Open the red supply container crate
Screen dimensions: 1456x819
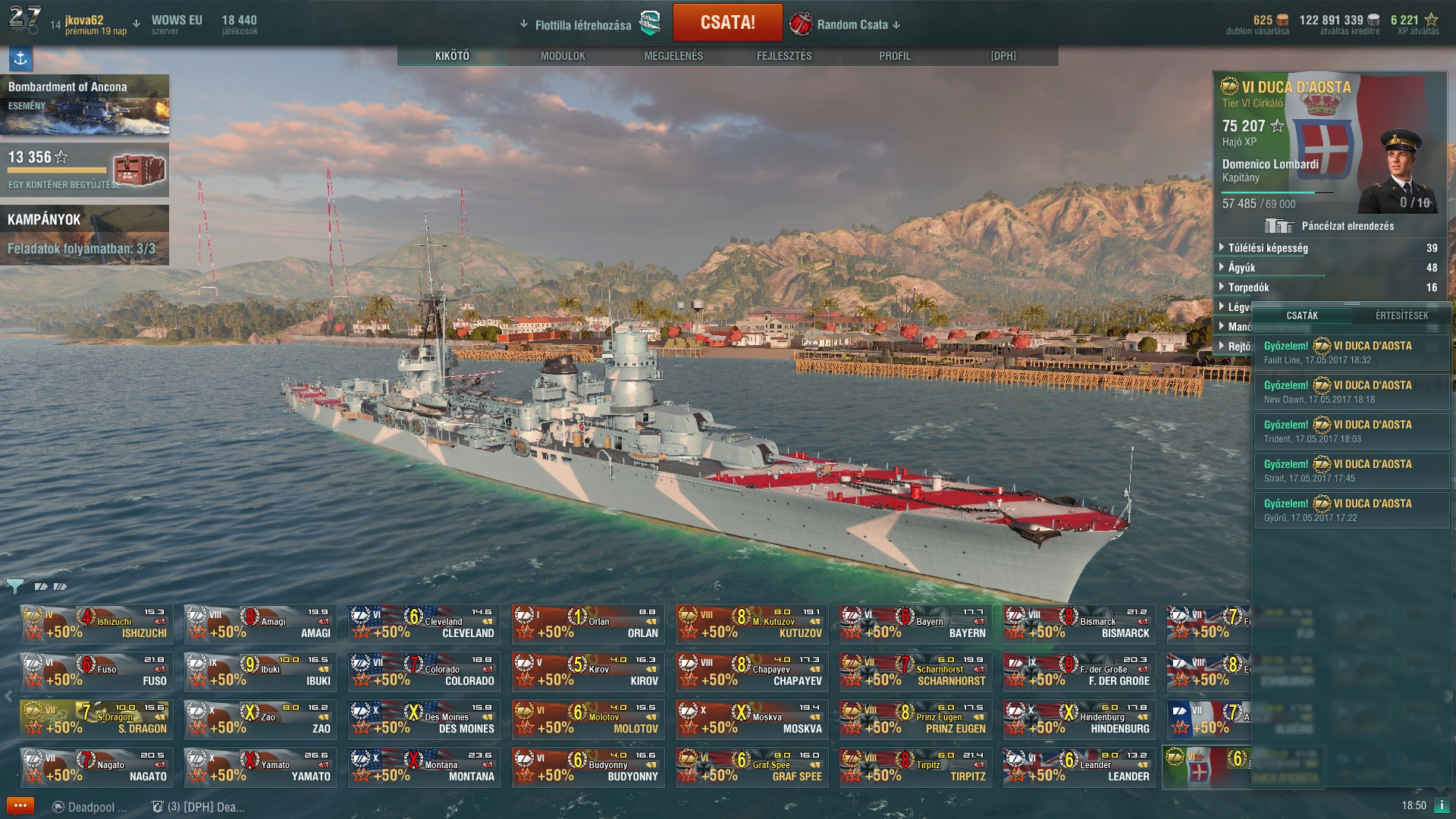tap(139, 170)
